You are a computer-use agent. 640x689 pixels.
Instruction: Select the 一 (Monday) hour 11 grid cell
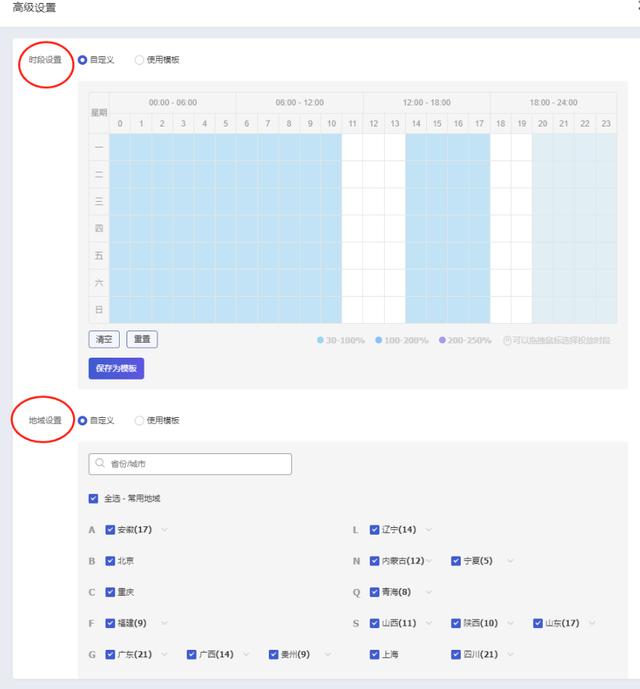[x=353, y=147]
